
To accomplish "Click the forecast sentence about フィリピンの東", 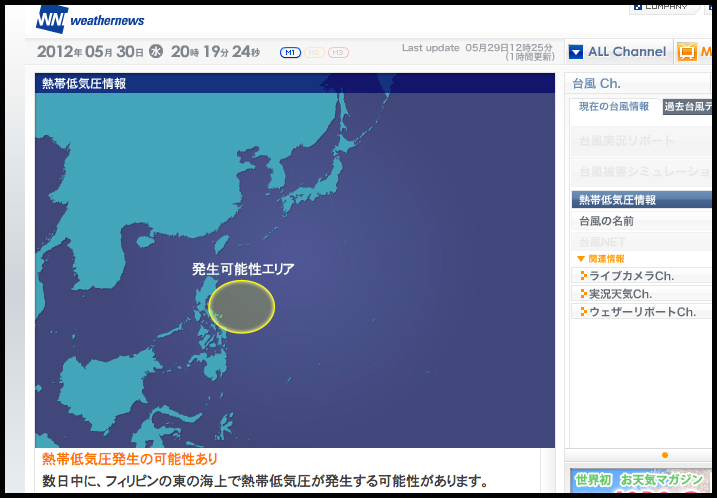I will coord(266,481).
